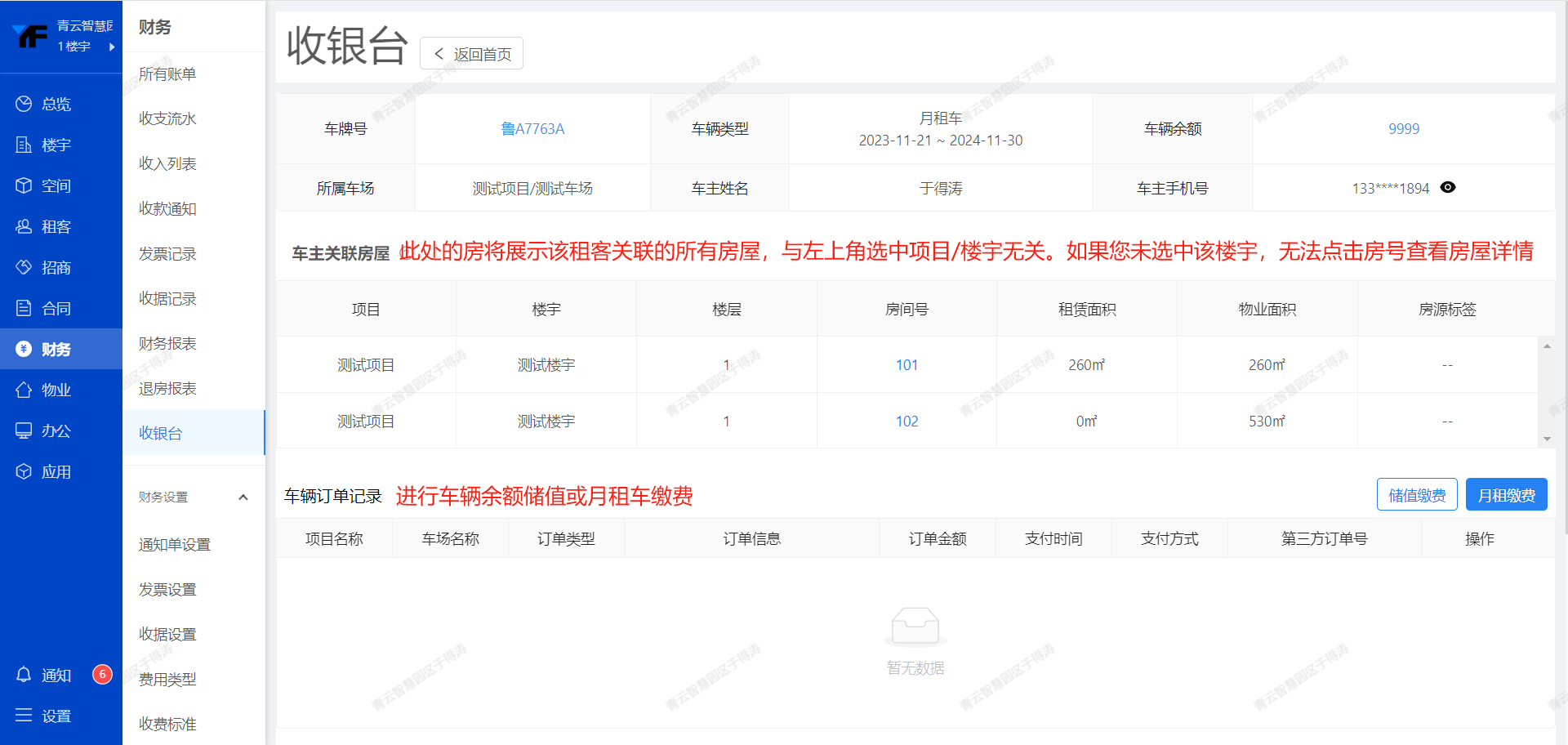Collapse the 财务设置 section chevron
The width and height of the screenshot is (1568, 745).
point(243,497)
